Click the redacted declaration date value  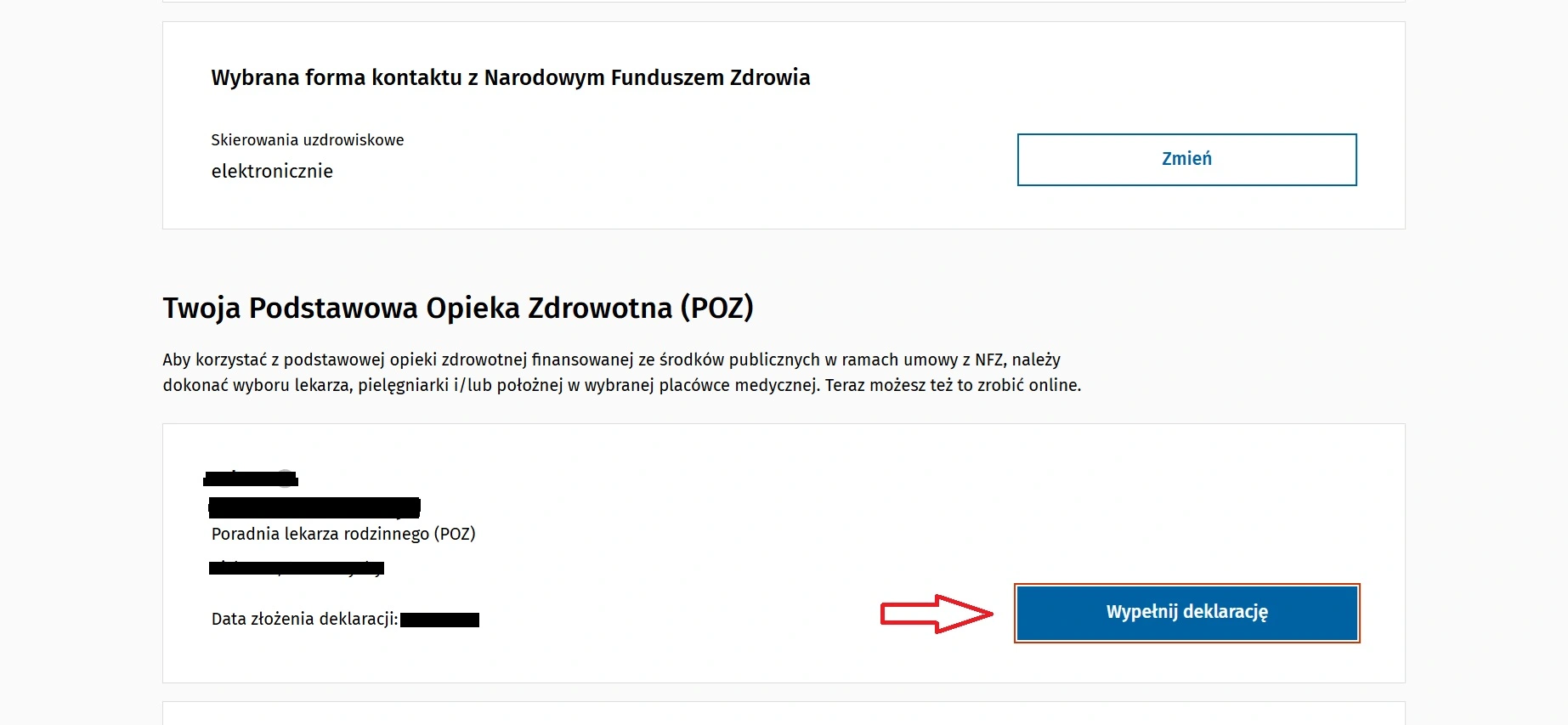pyautogui.click(x=439, y=620)
